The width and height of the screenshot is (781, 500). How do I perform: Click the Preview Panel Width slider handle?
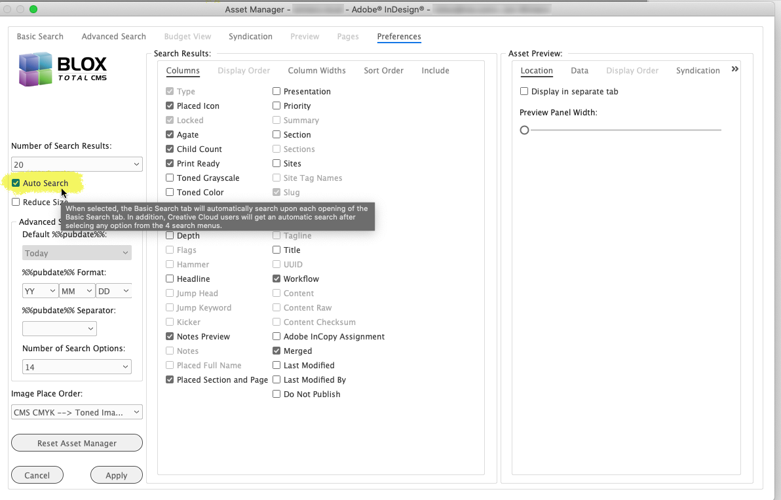pyautogui.click(x=524, y=130)
